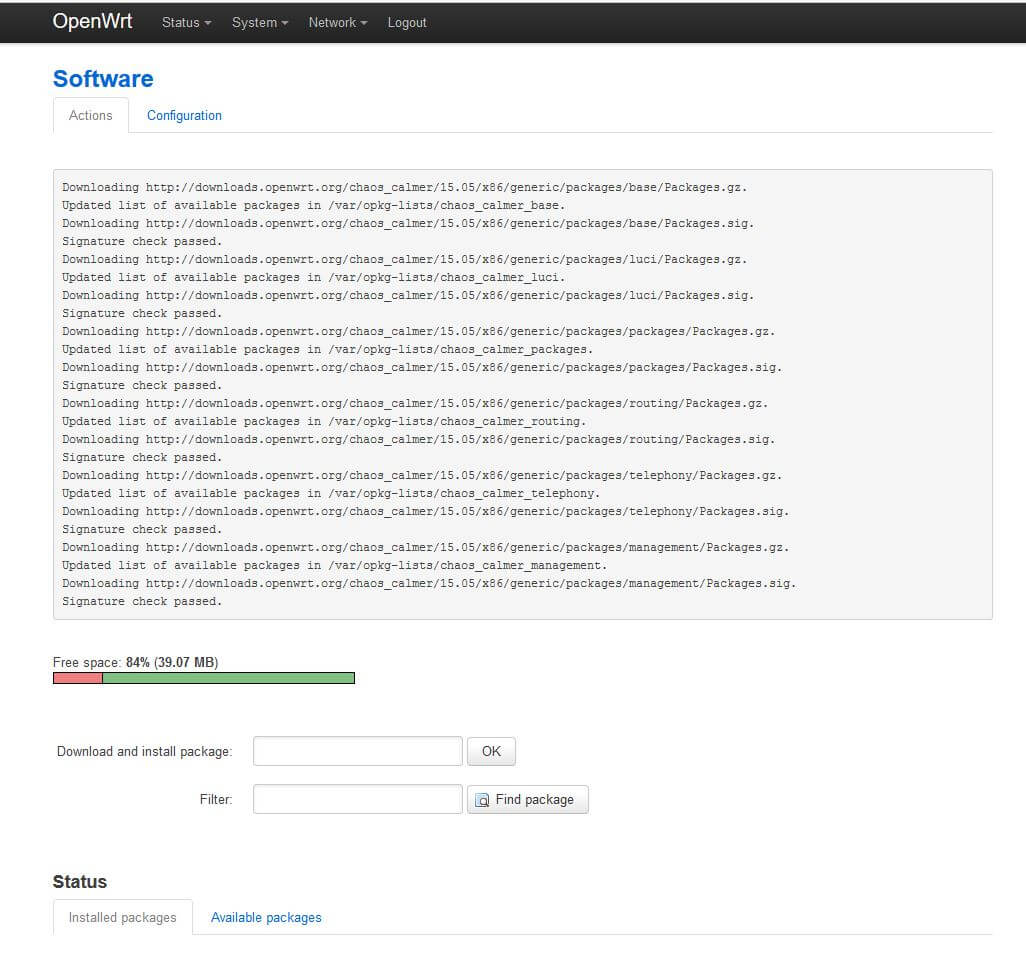Click the log line for base/Packages.gz download
This screenshot has width=1026, height=956.
pyautogui.click(x=404, y=187)
